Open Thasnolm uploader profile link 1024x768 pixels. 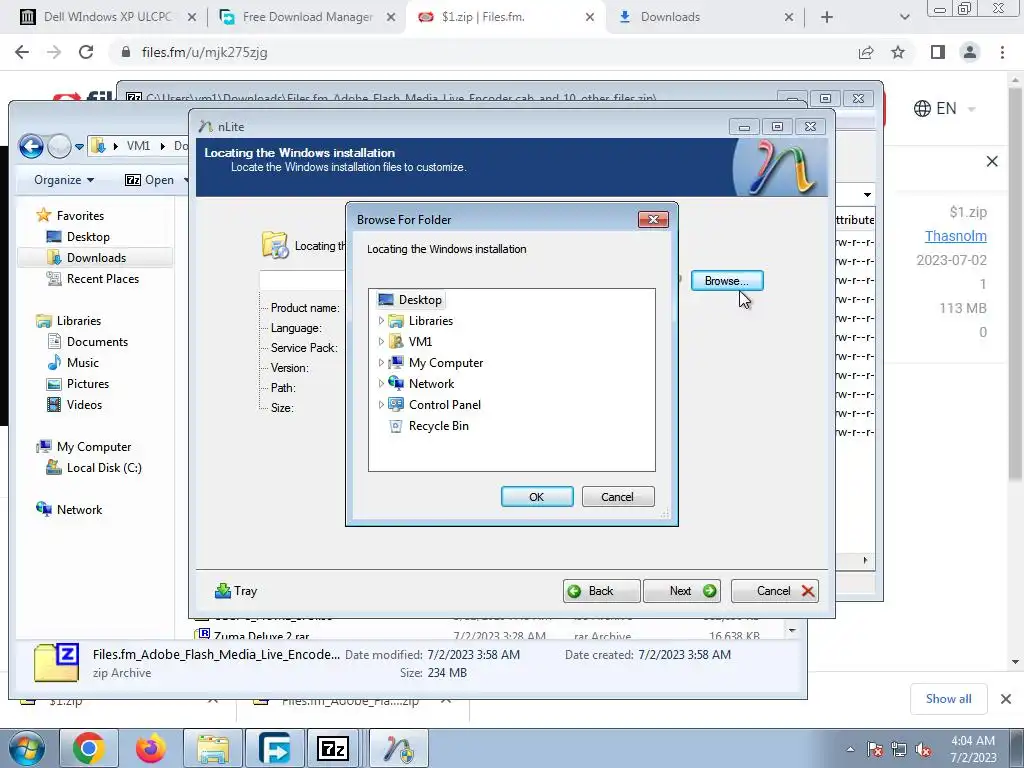coord(955,236)
